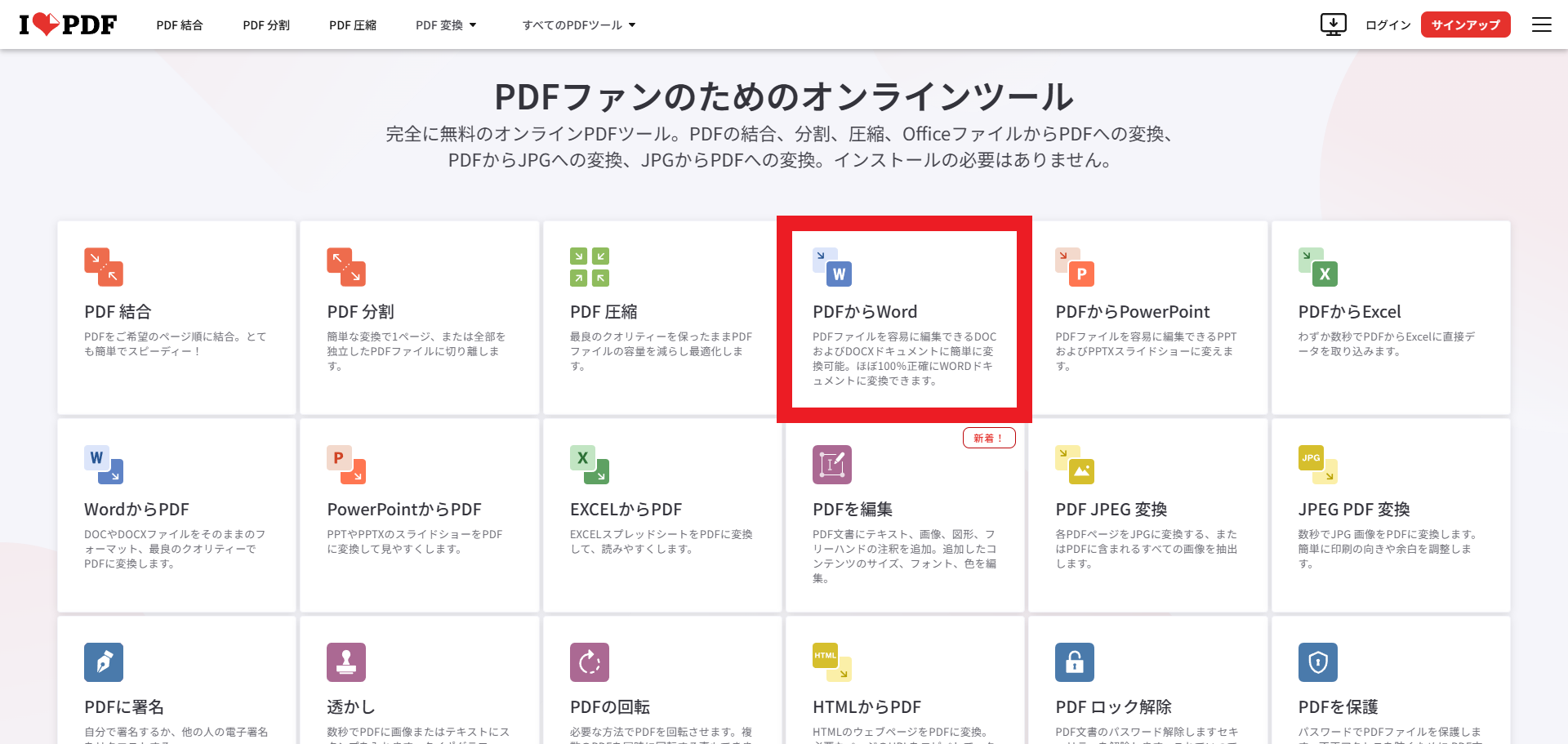Image resolution: width=1568 pixels, height=744 pixels.
Task: Select the 透かし stamp icon
Action: click(346, 662)
